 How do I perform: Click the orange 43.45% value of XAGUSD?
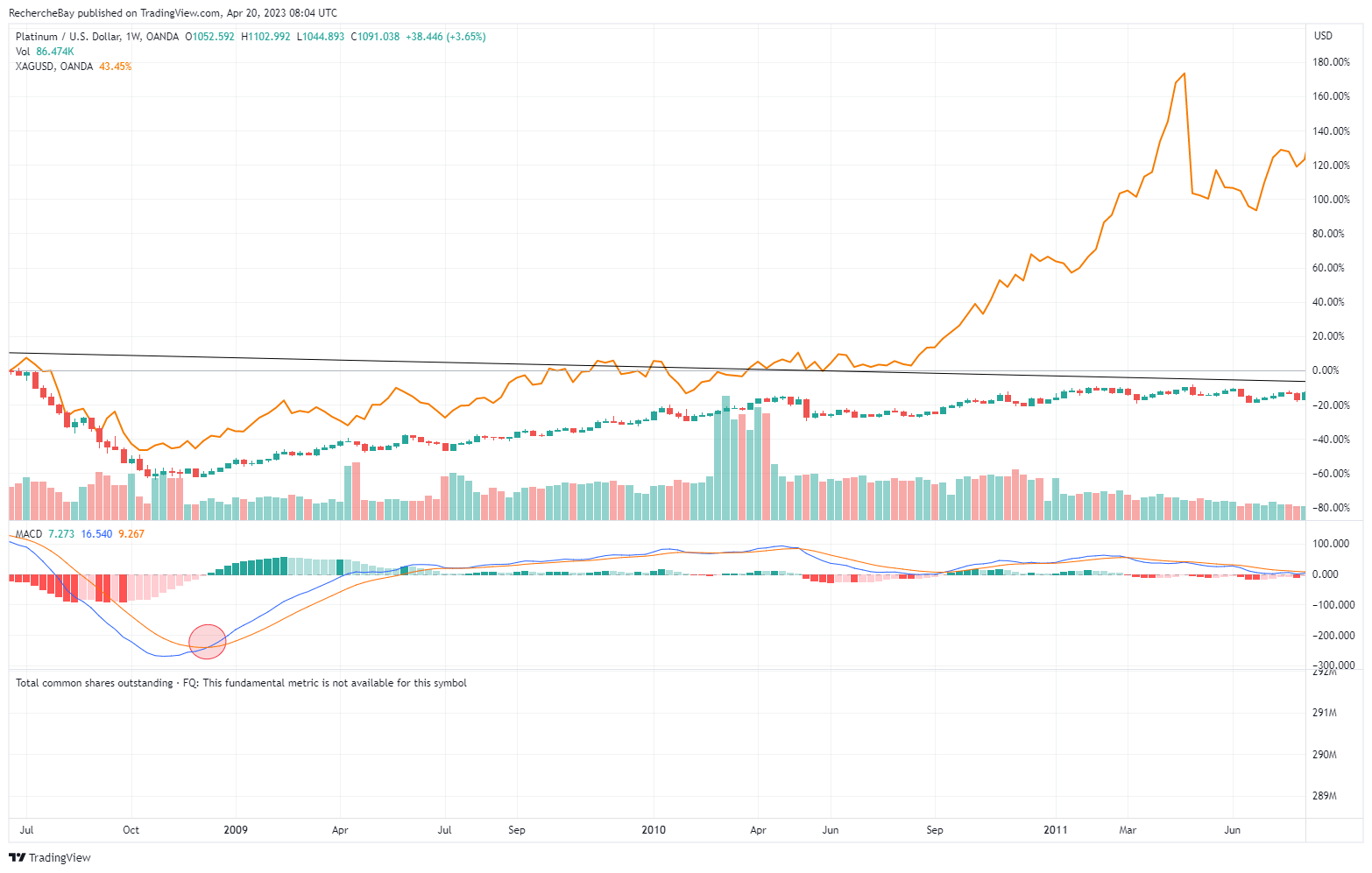click(x=116, y=67)
